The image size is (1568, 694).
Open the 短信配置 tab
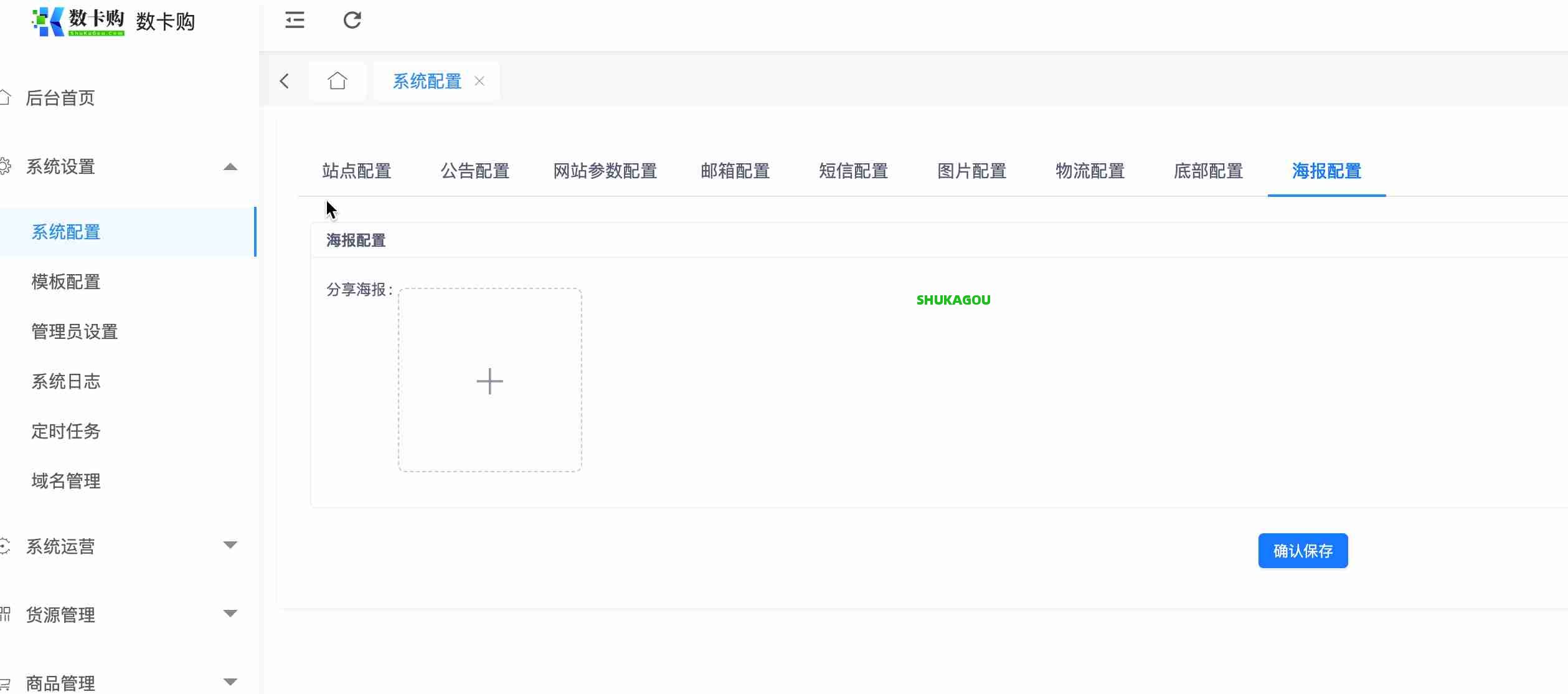pyautogui.click(x=854, y=171)
